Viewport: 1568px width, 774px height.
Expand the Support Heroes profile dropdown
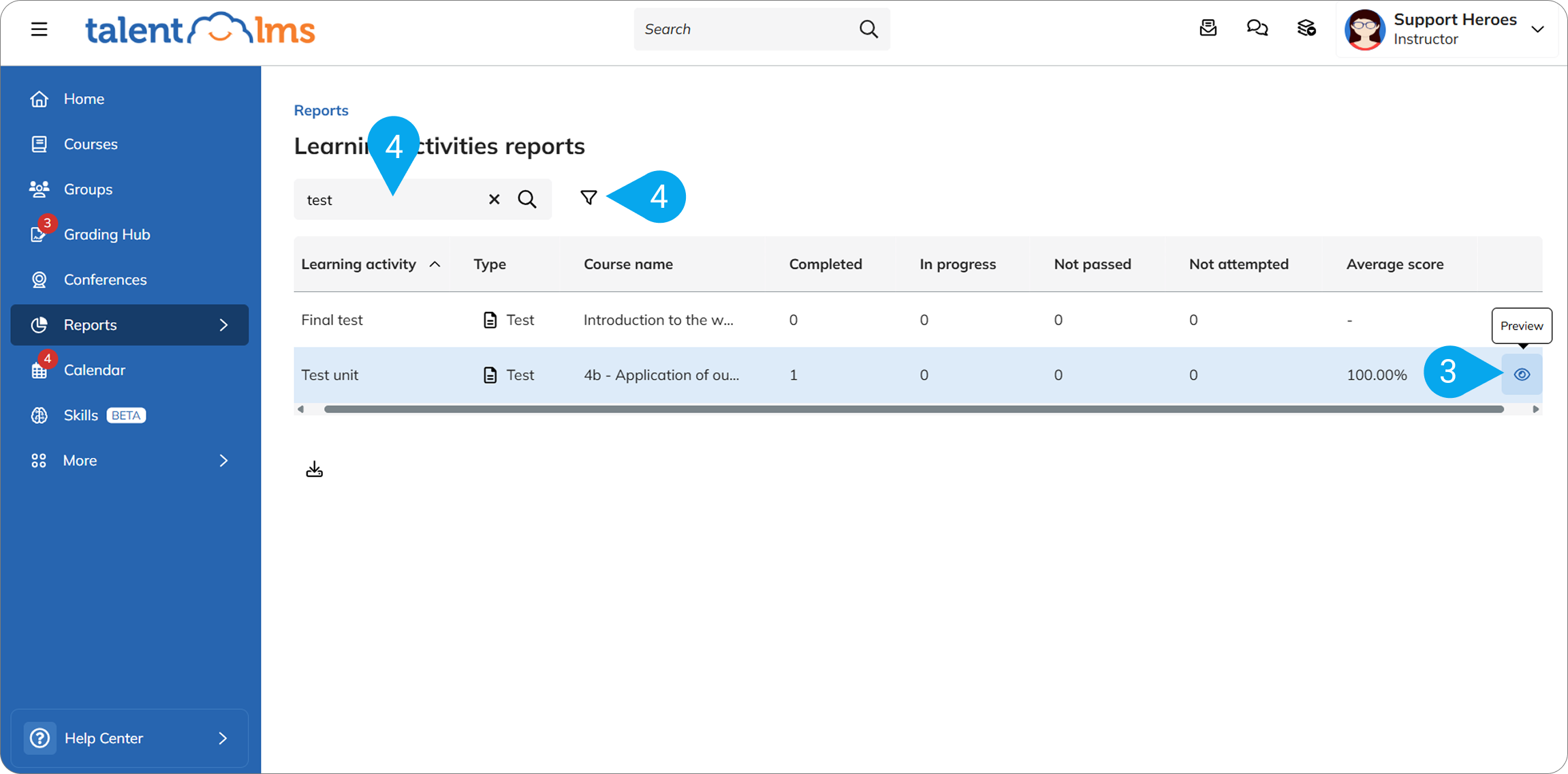(1537, 29)
